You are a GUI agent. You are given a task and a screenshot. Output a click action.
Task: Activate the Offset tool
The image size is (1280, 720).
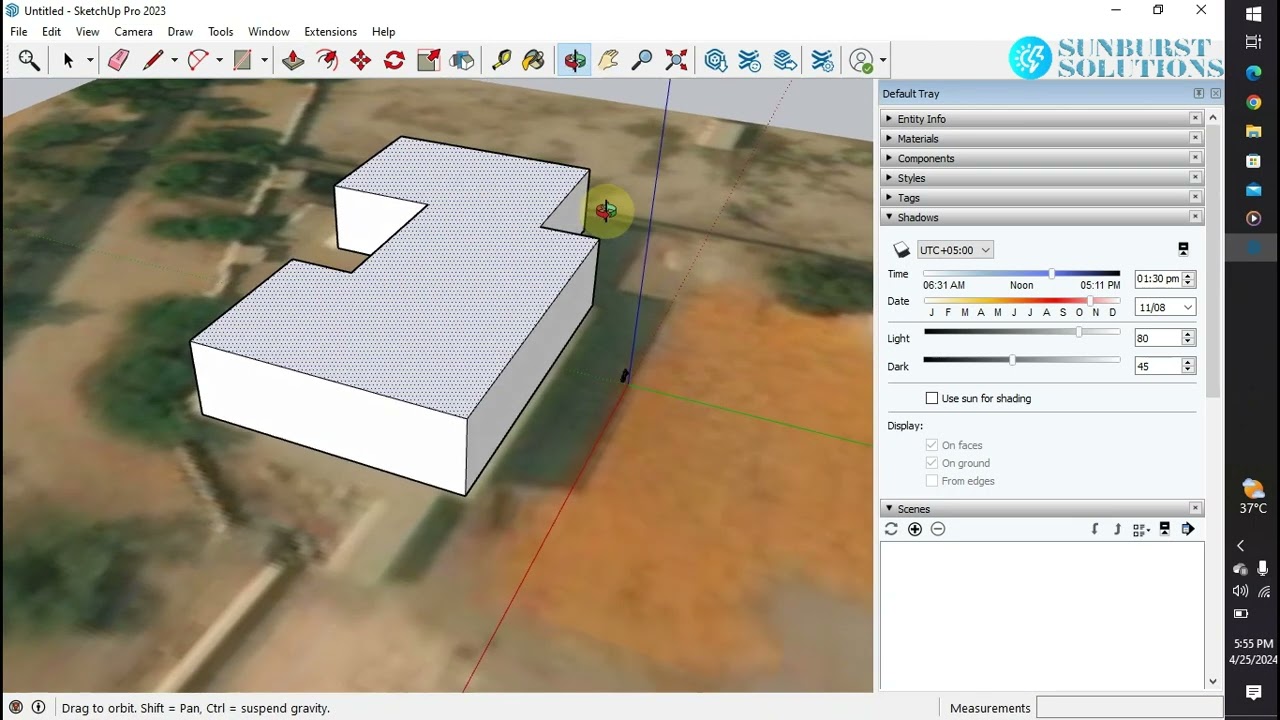click(x=327, y=61)
